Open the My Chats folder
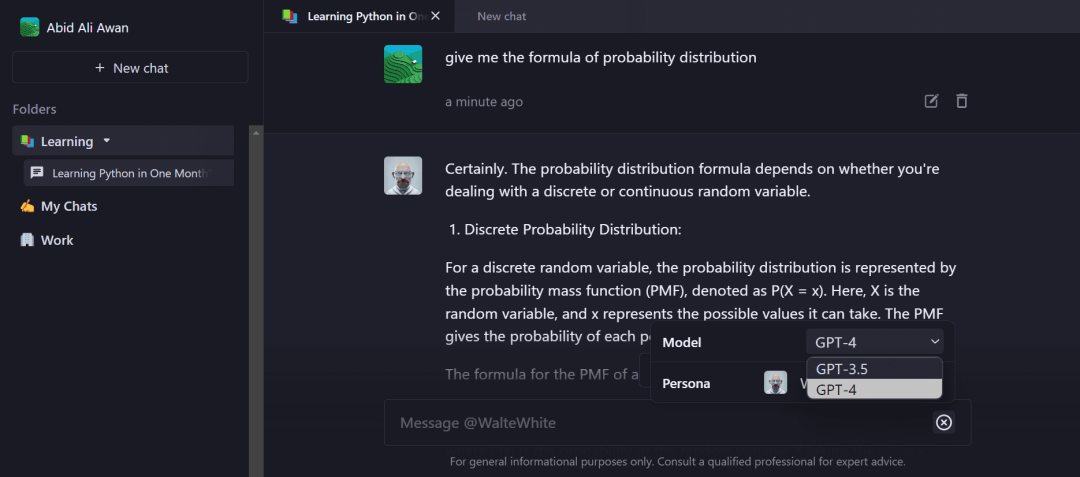This screenshot has width=1080, height=477. [x=69, y=206]
